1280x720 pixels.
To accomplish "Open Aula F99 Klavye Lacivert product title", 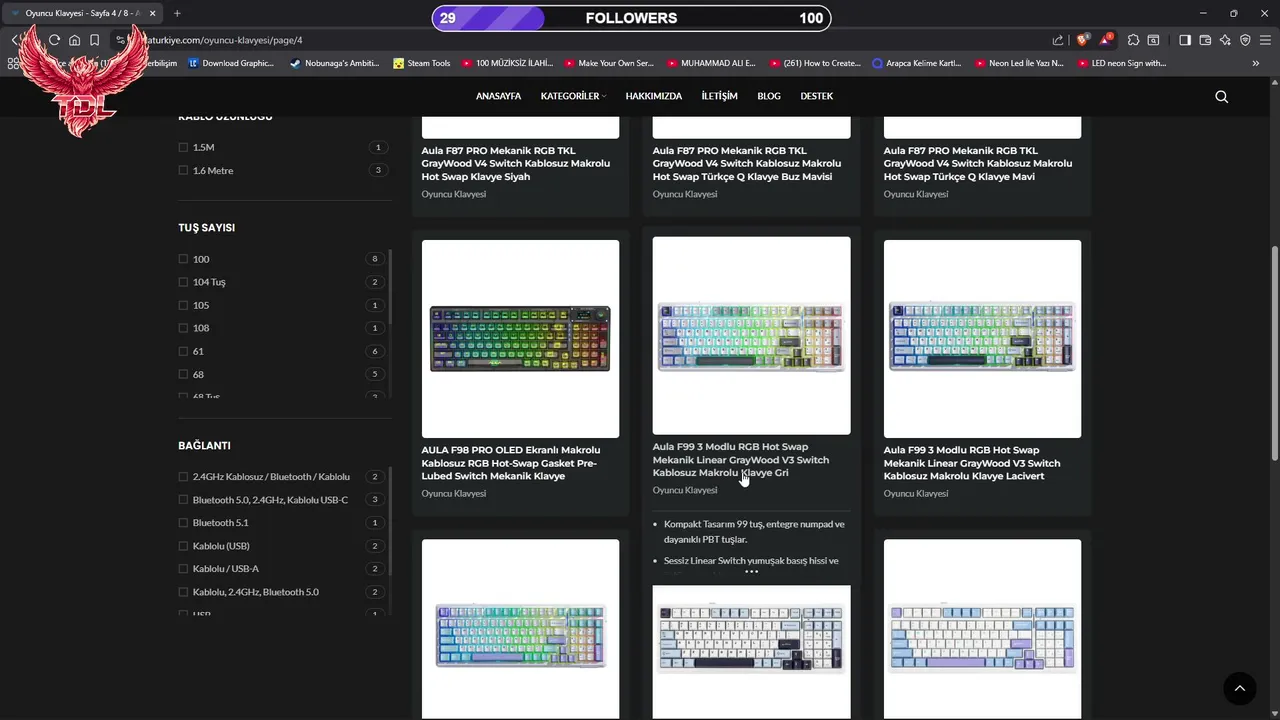I will 972,463.
